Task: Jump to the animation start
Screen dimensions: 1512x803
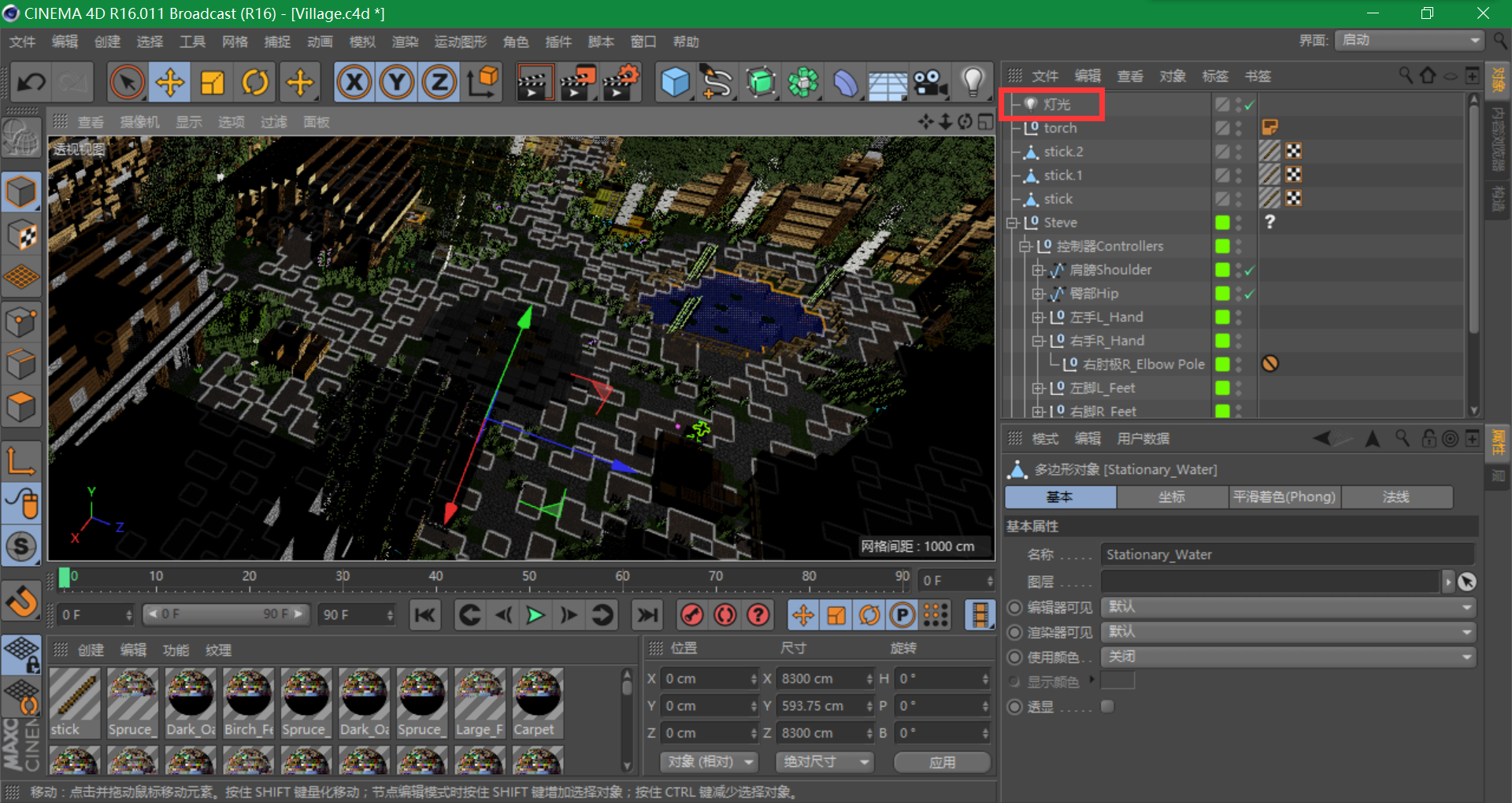Action: (x=425, y=615)
